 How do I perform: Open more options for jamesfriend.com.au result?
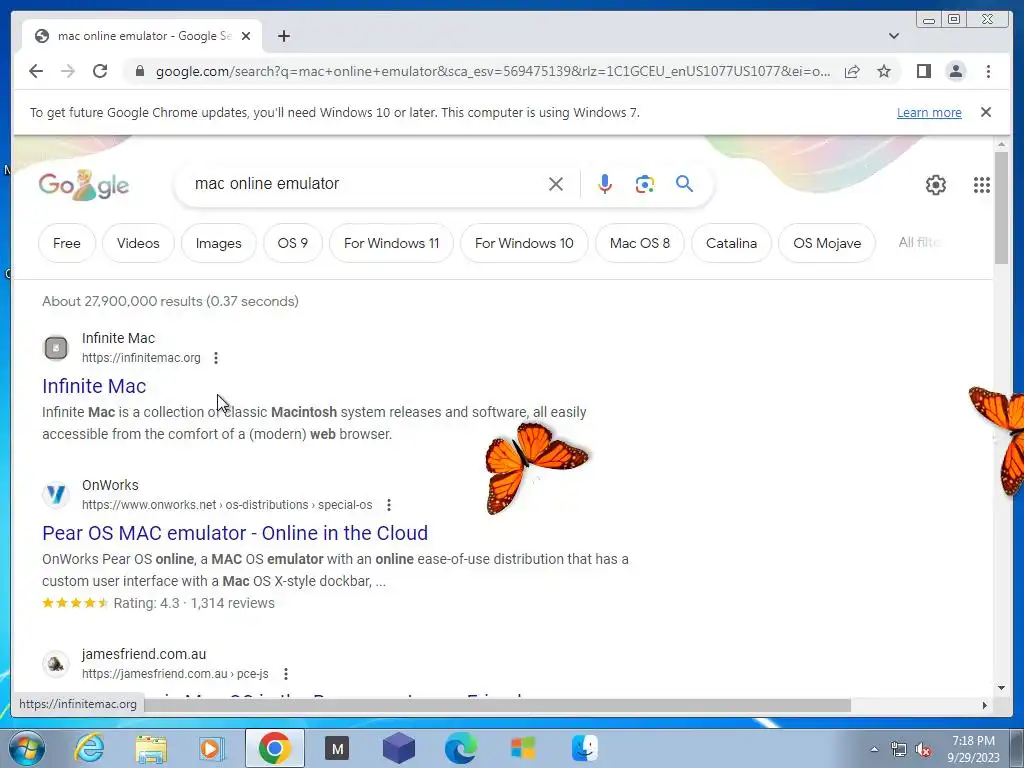click(285, 673)
